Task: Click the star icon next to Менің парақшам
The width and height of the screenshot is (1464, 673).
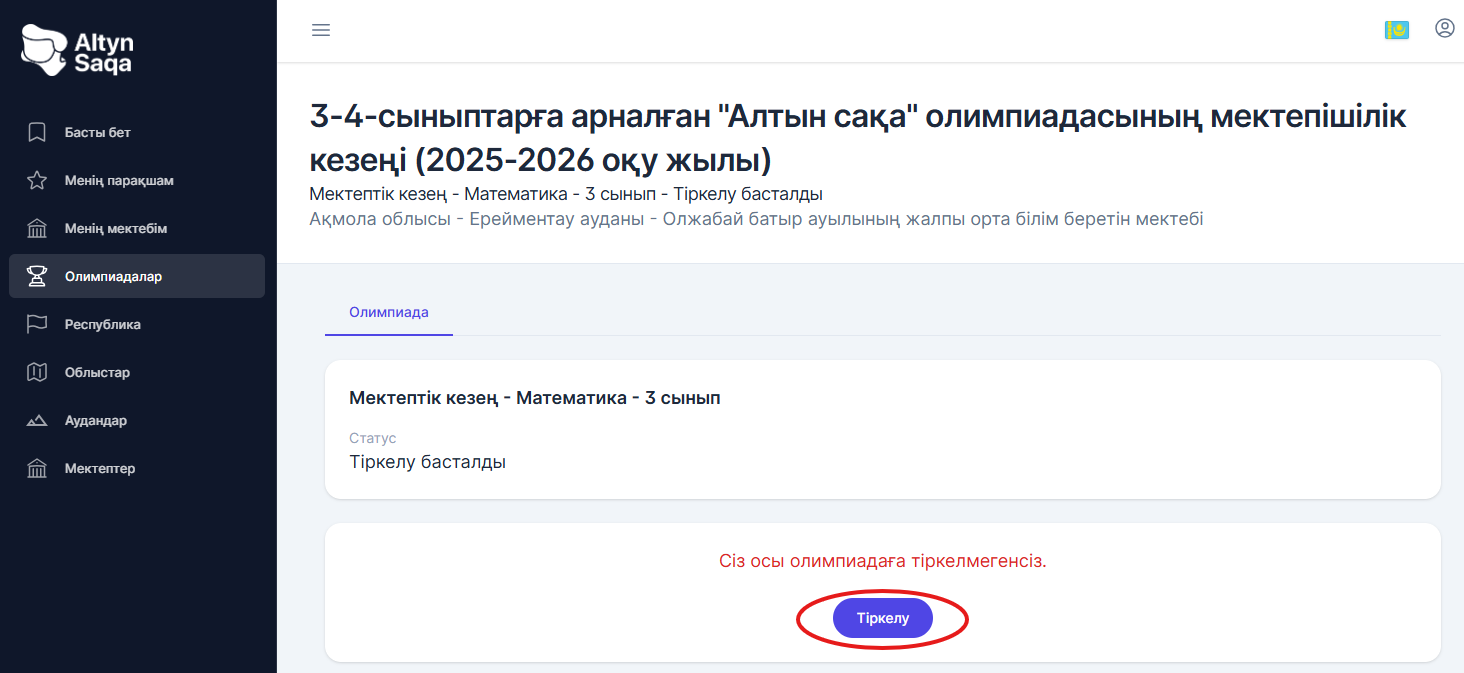Action: tap(35, 180)
